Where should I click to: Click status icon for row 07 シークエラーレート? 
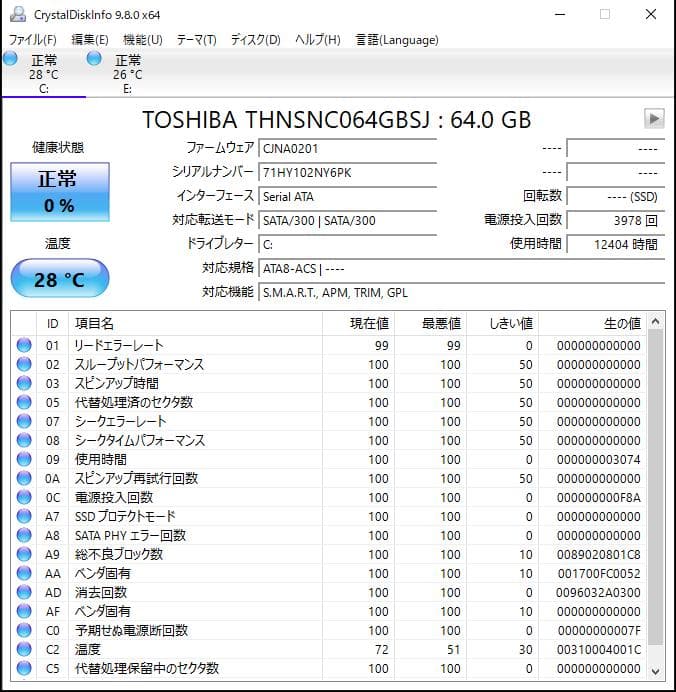pos(24,421)
